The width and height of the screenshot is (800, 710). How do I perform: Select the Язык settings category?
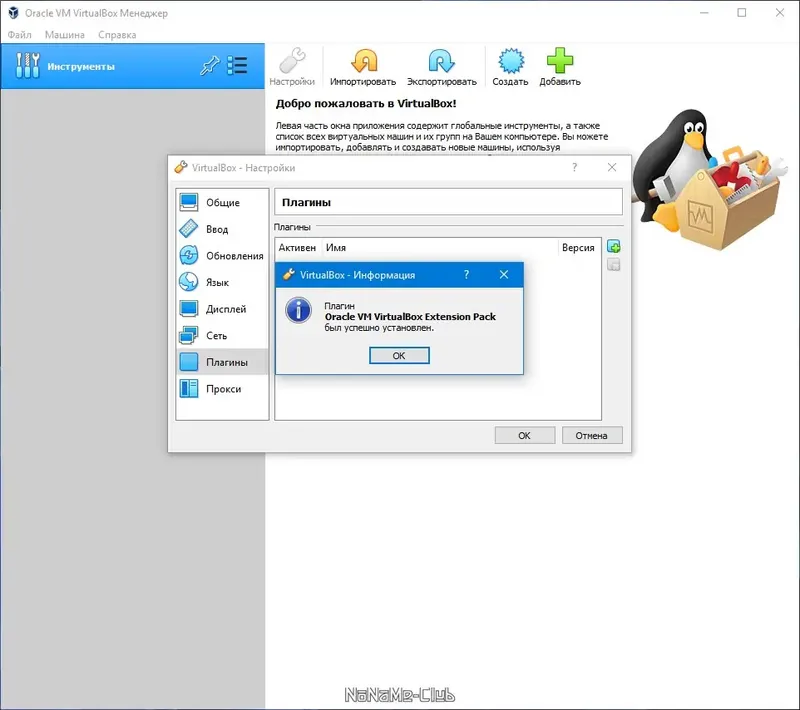(222, 282)
